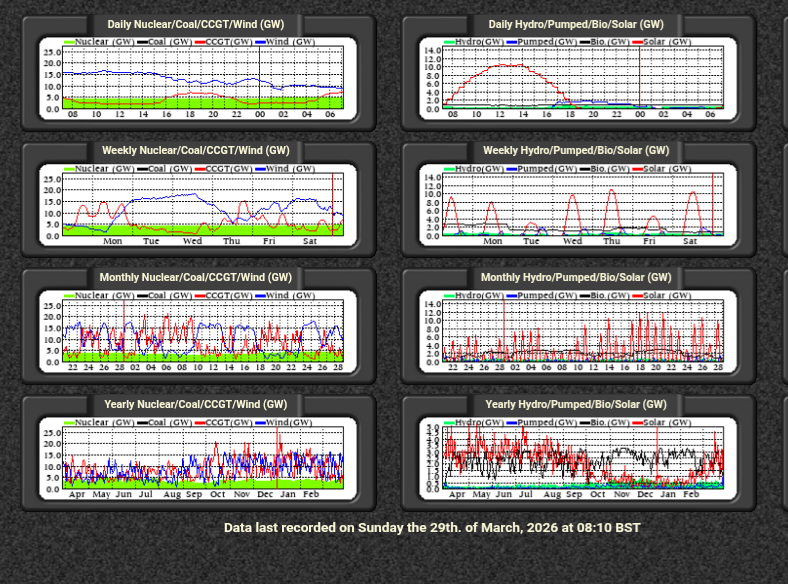Click the Weekly Hydro/Pumped/Bio/Solar (GW) title

576,150
